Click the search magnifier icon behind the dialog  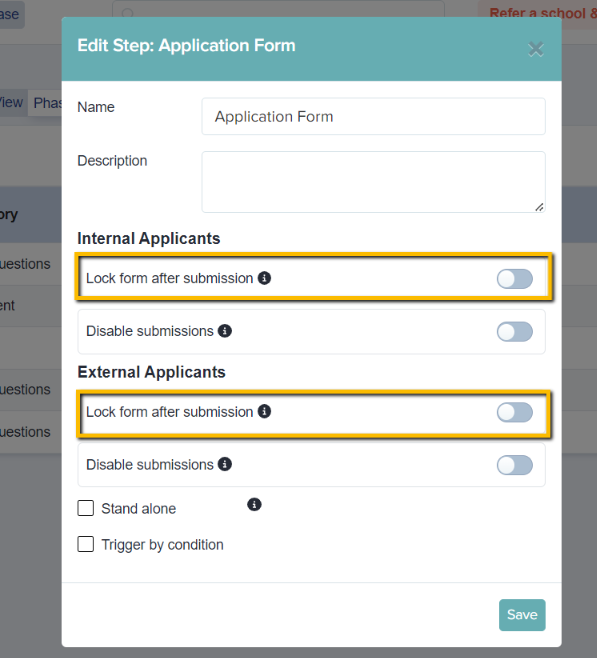point(128,13)
